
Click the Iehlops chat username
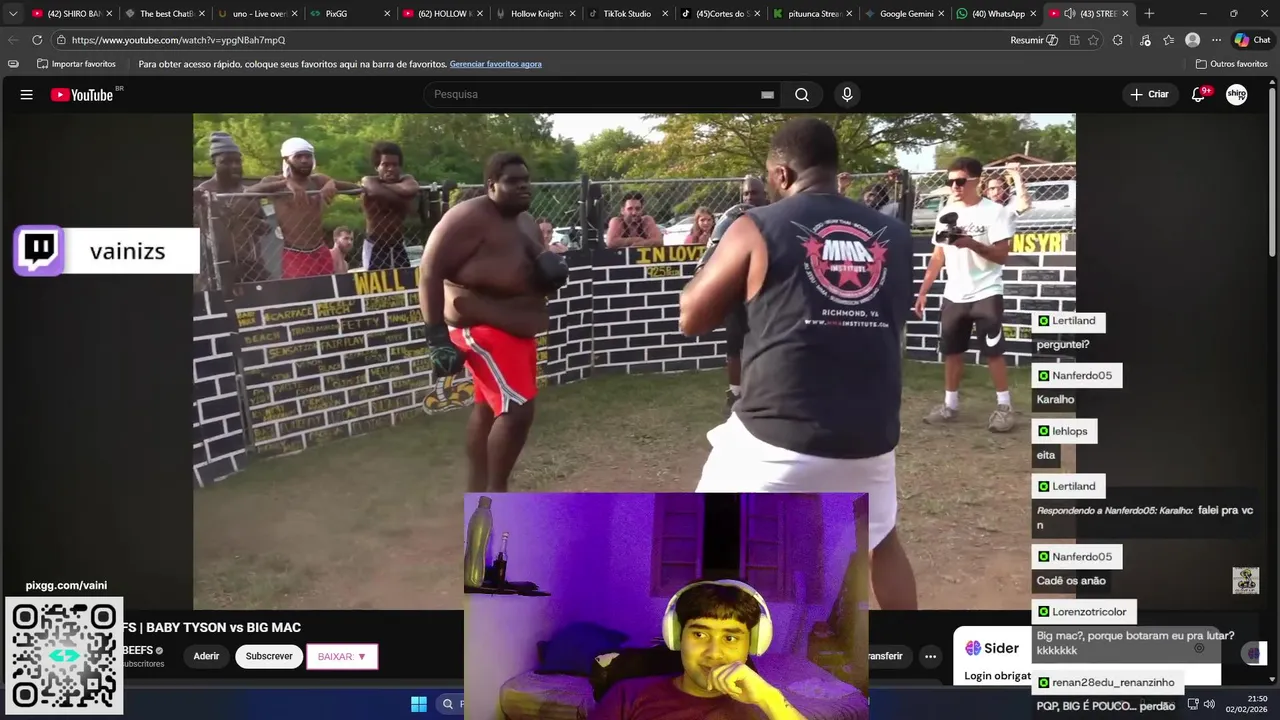click(1070, 431)
